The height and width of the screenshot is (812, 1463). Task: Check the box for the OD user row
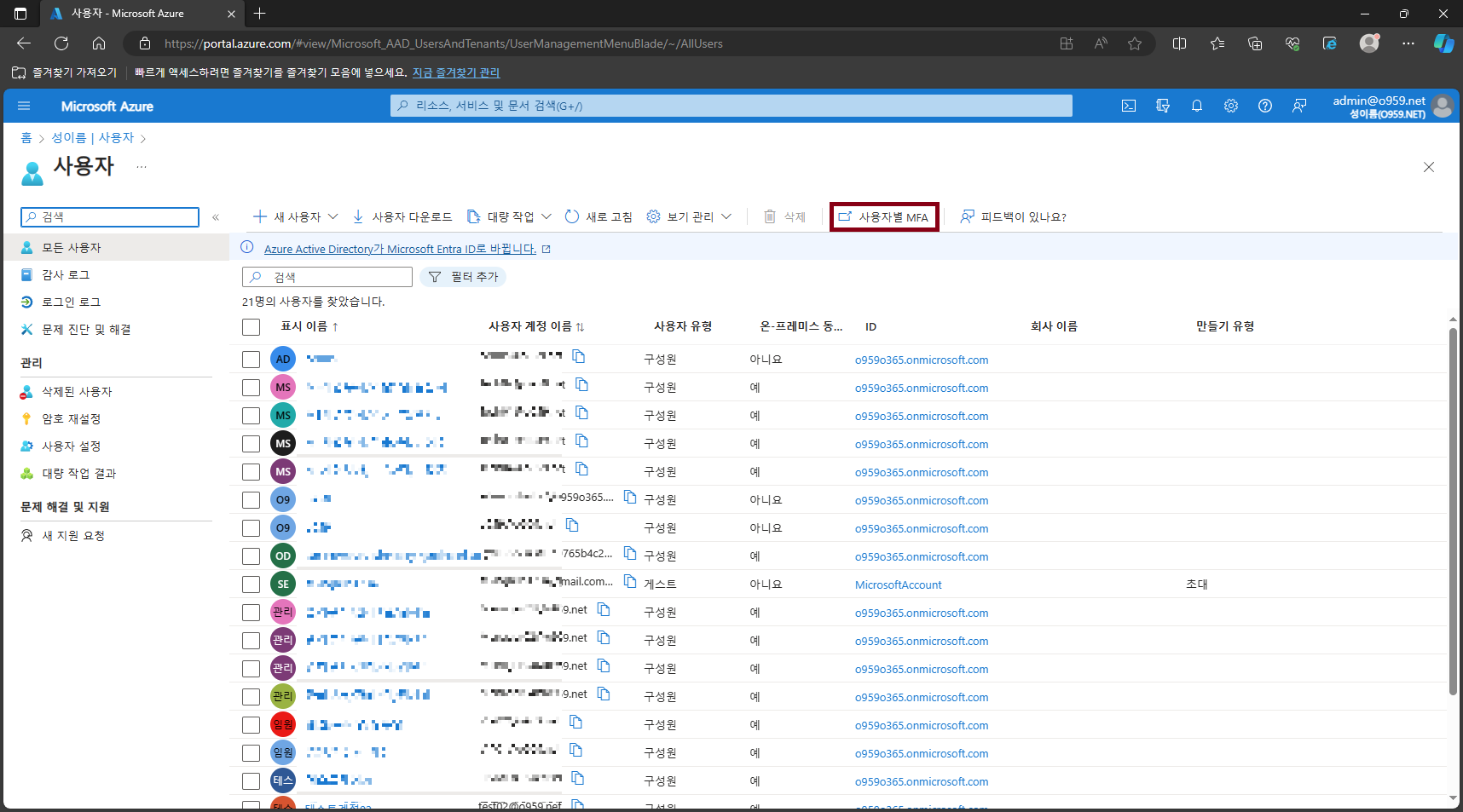coord(251,556)
